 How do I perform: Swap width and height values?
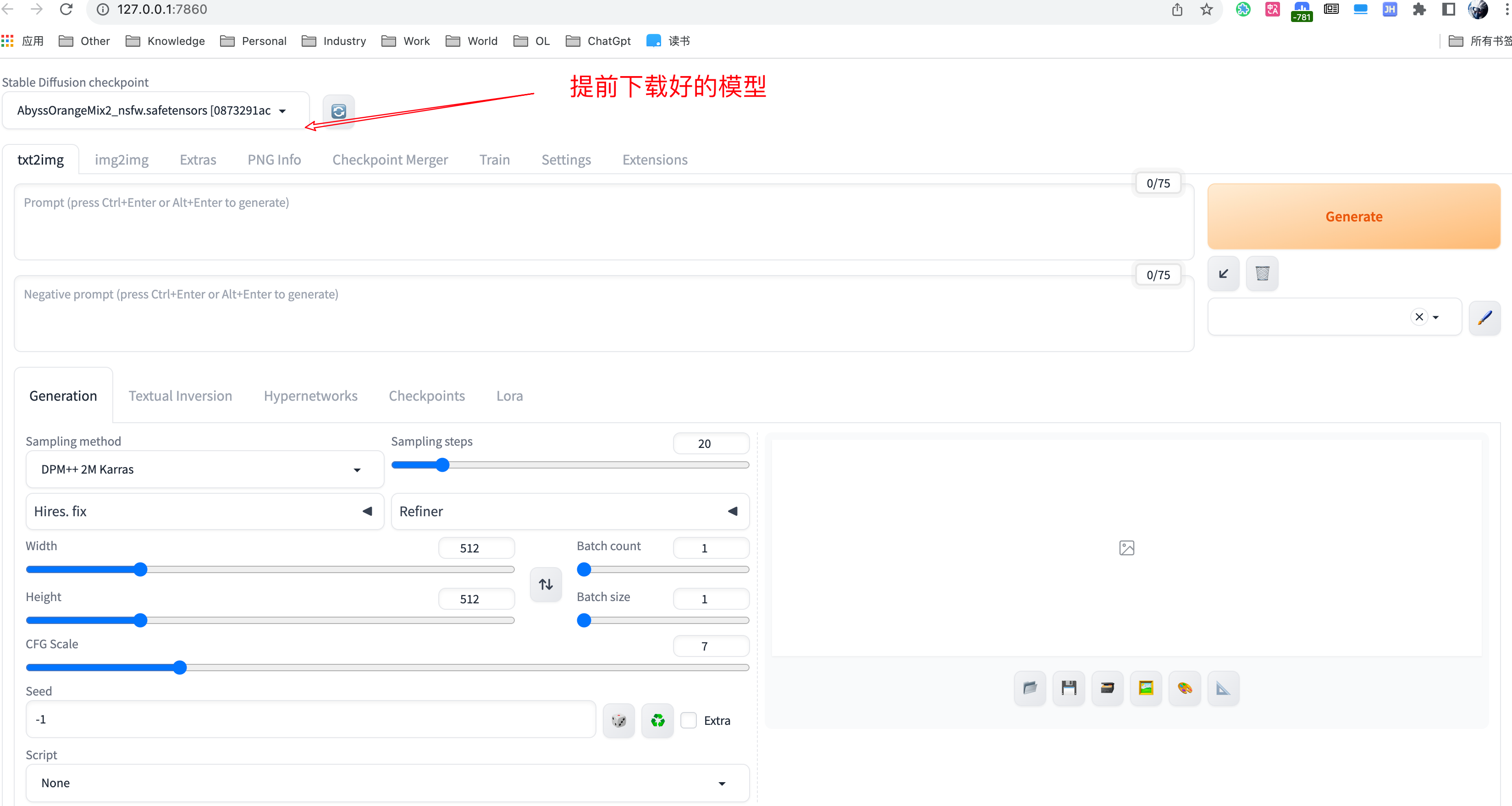[x=545, y=584]
